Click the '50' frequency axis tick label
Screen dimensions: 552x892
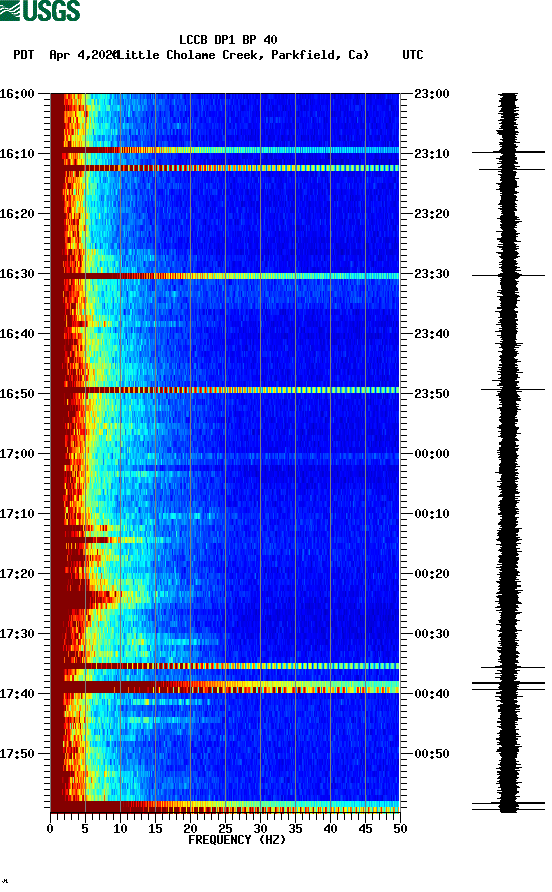point(400,829)
